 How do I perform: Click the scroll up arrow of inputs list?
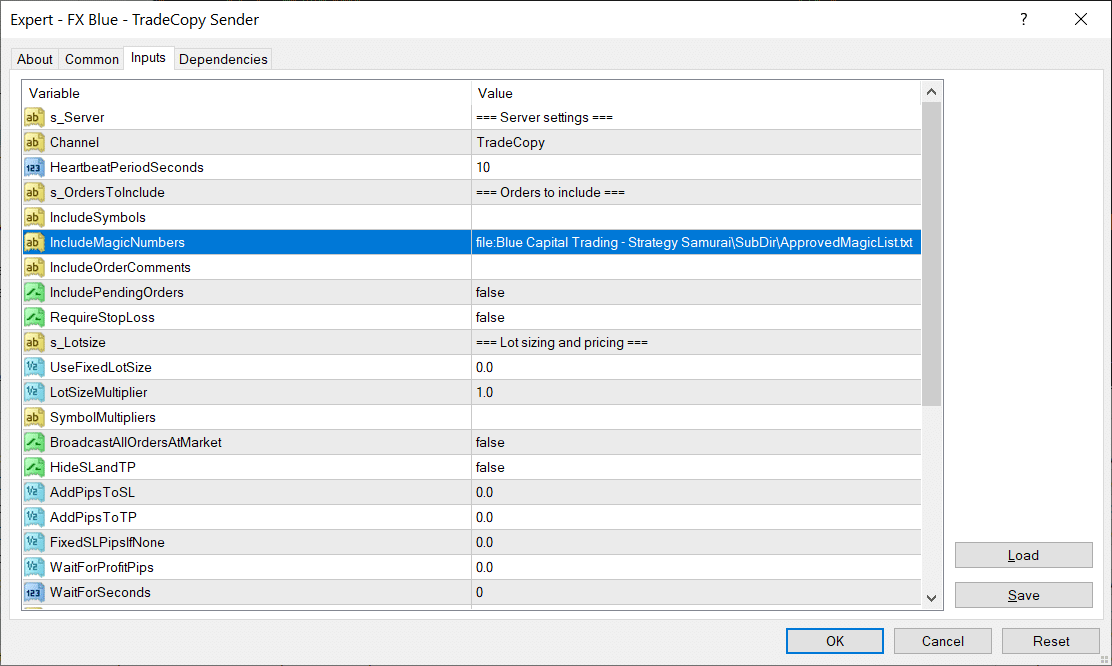(x=932, y=92)
